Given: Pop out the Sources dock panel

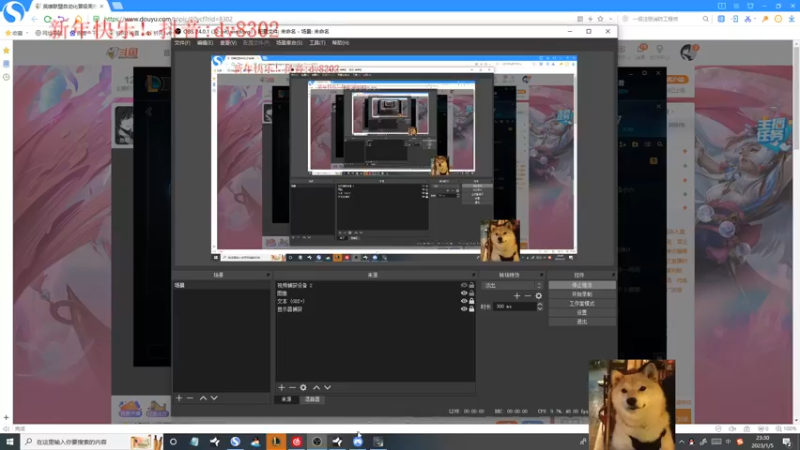Looking at the screenshot, I should (473, 275).
